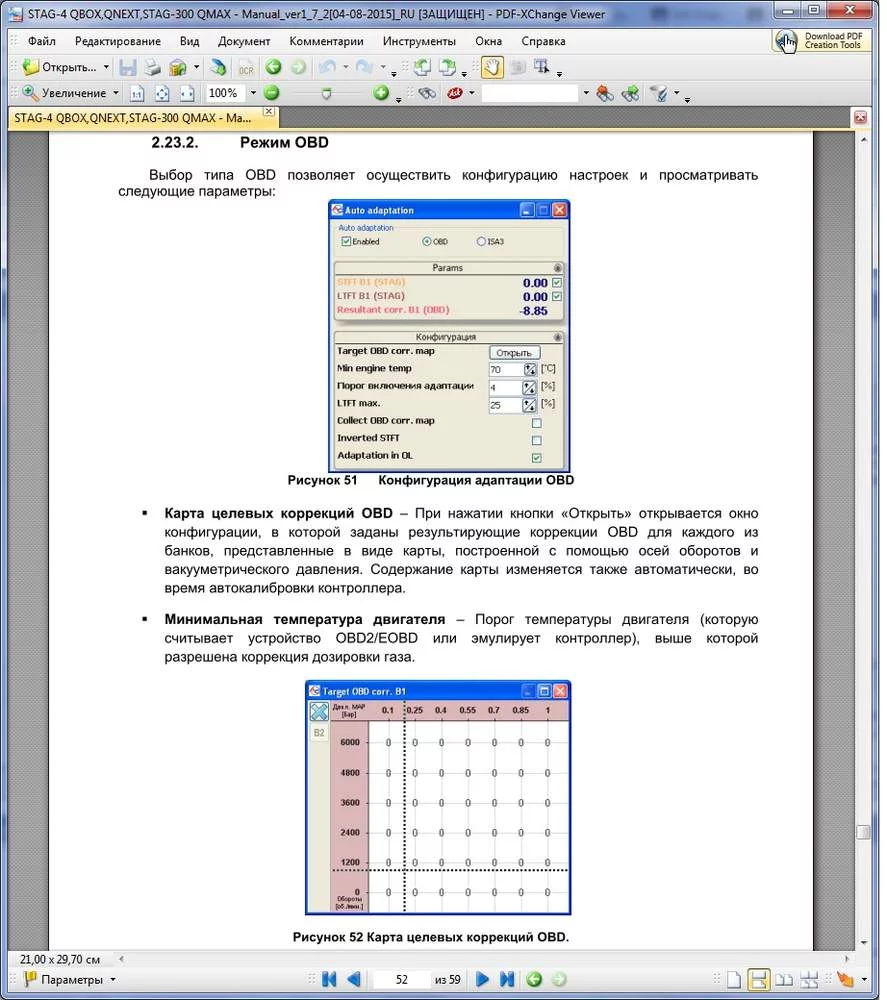This screenshot has height=1000, width=887.
Task: Click Download PDF Creation Tools button
Action: point(821,41)
